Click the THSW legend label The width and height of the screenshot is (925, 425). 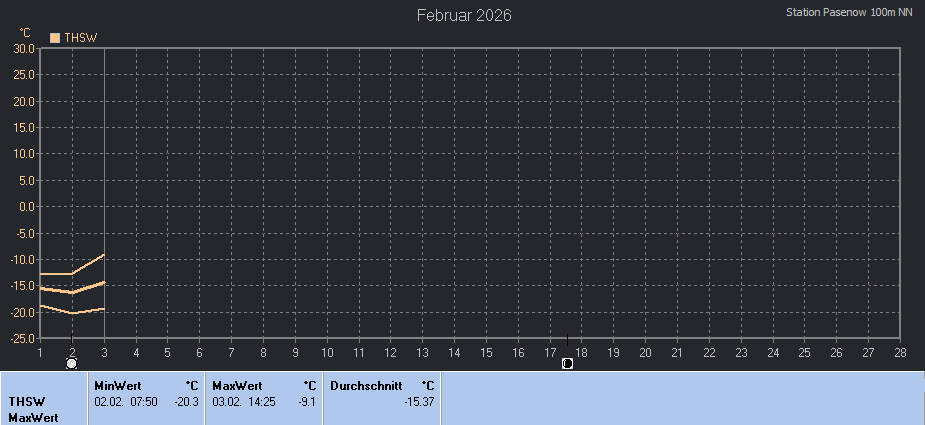80,38
